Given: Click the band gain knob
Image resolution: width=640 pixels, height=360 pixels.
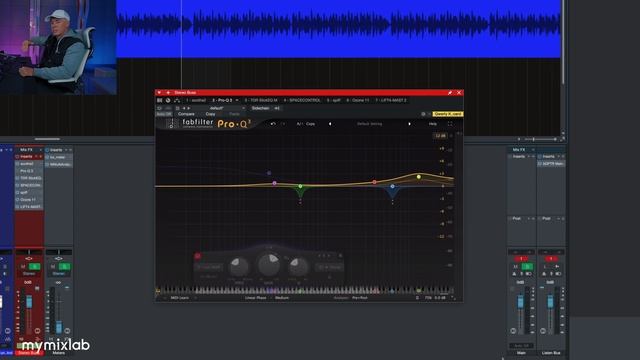Looking at the screenshot, I should [269, 265].
